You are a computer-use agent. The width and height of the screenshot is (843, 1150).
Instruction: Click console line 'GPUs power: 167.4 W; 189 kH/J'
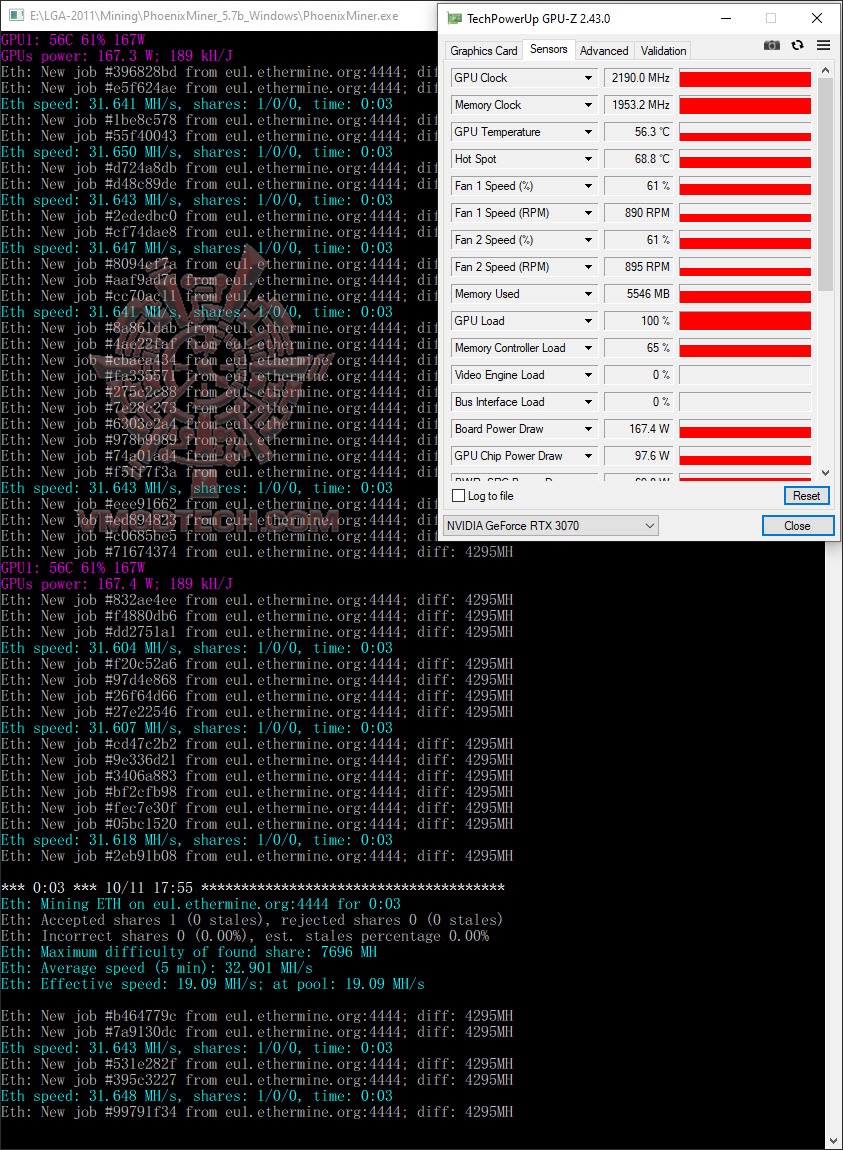117,584
